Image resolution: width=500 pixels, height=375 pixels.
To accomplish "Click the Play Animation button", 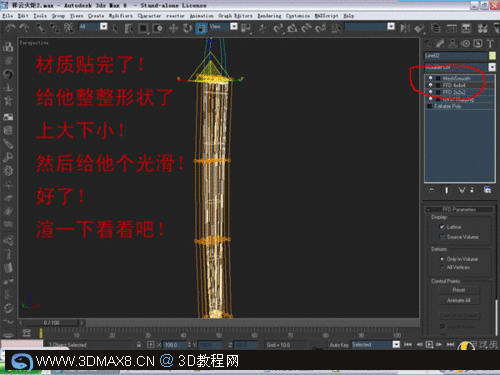I will (429, 344).
